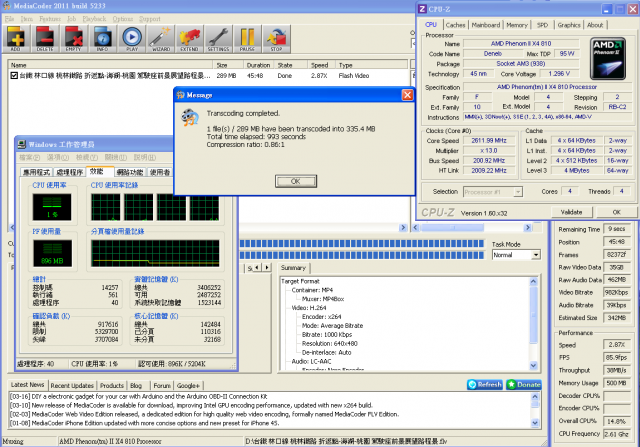The width and height of the screenshot is (640, 447).
Task: Switch to the Mainboard tab in CPU-Z
Action: pos(486,25)
